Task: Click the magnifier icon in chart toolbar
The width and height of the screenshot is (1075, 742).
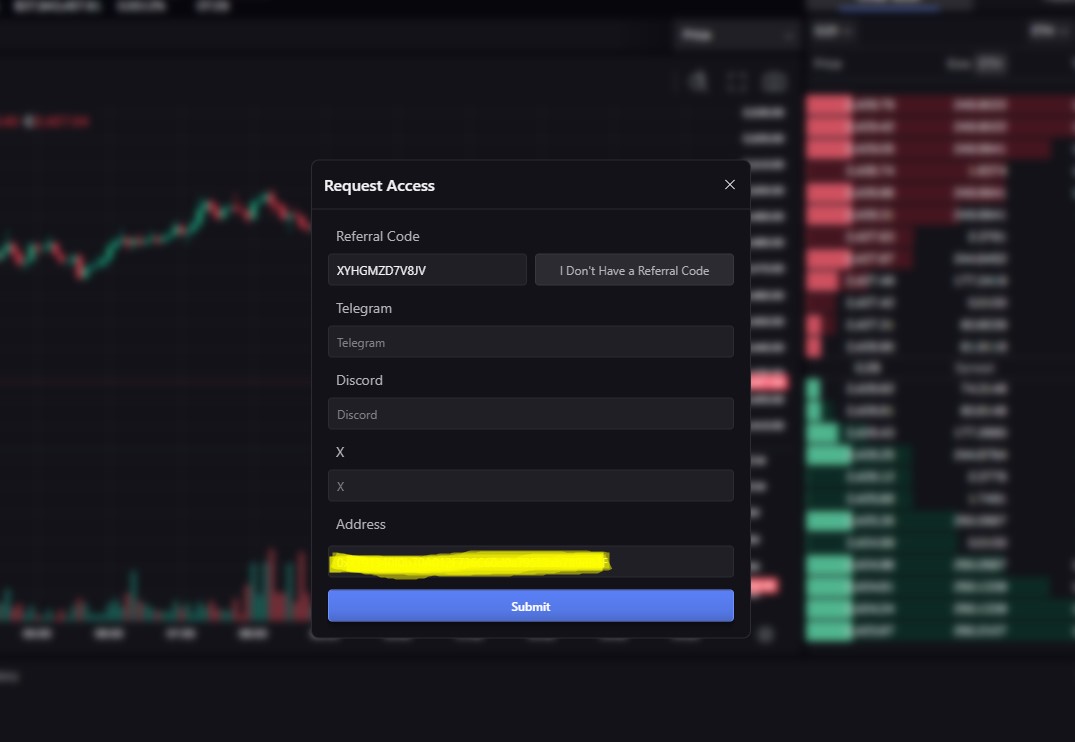Action: [699, 81]
